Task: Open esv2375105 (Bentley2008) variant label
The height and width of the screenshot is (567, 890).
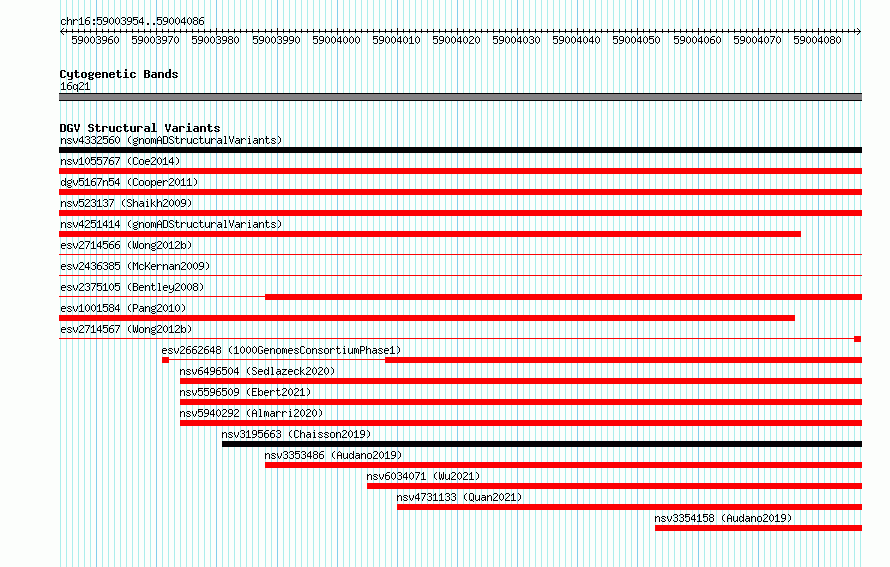Action: click(x=132, y=287)
